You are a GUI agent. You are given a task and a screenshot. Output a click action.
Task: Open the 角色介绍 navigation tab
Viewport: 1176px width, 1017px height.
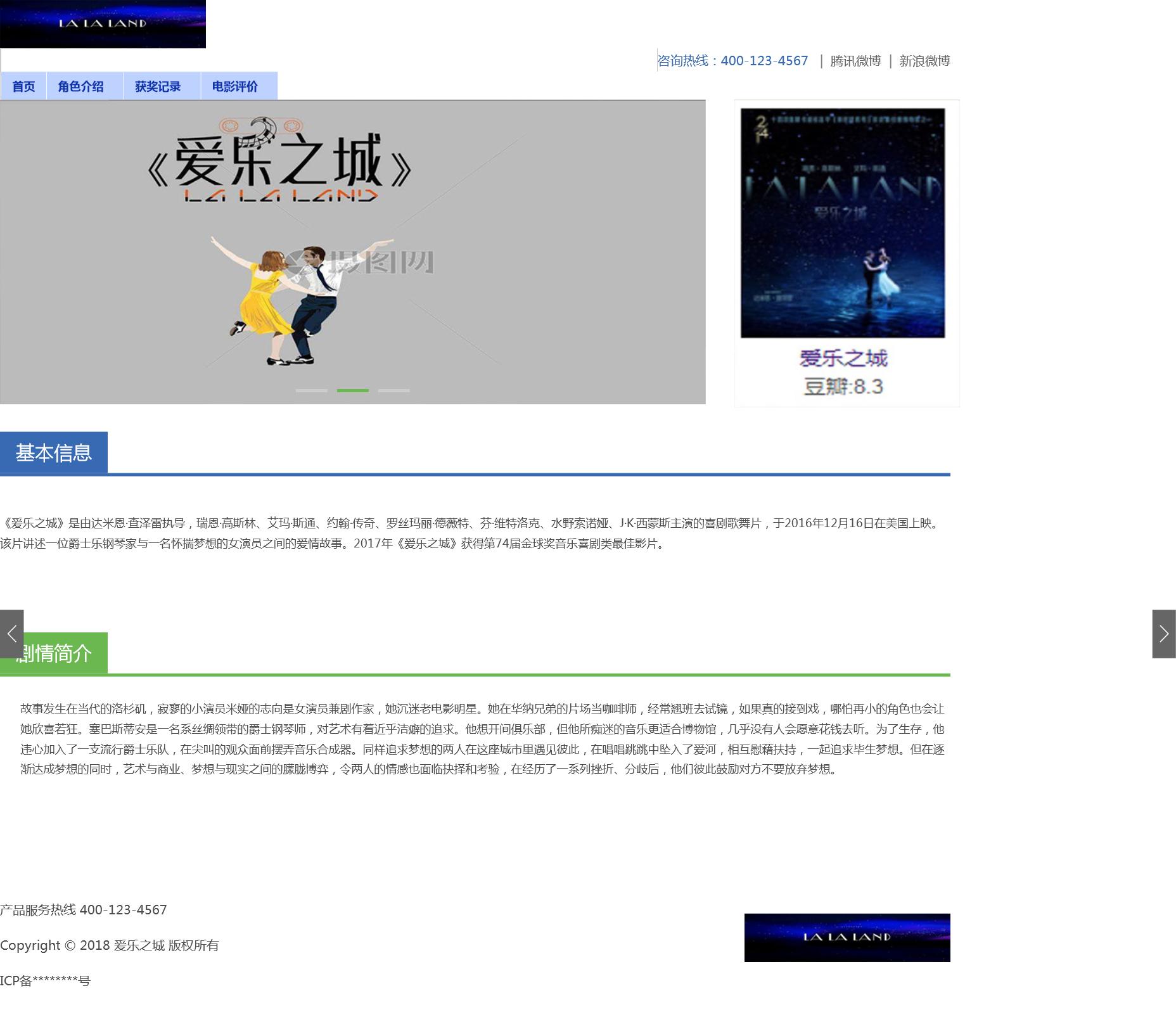pos(80,86)
